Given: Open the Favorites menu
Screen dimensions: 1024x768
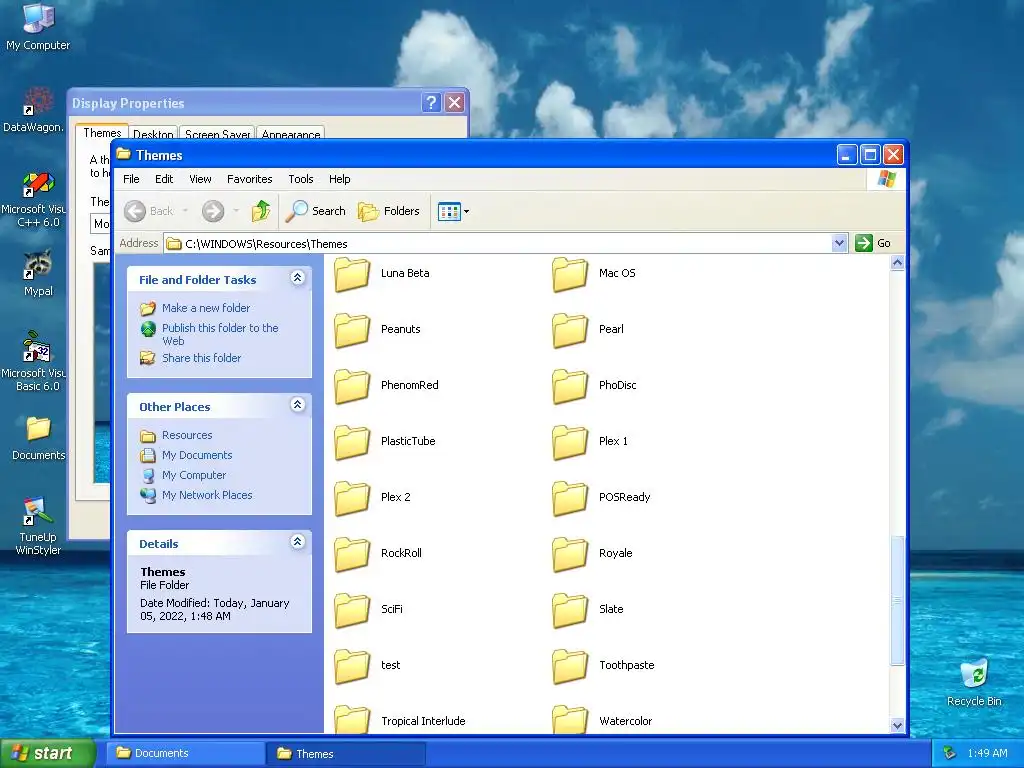Looking at the screenshot, I should point(249,179).
